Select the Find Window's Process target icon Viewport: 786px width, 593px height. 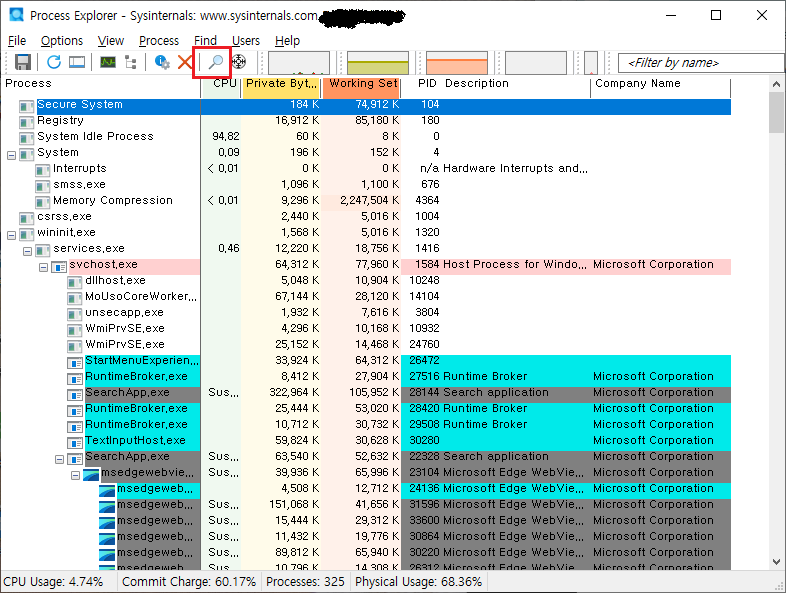tap(239, 62)
